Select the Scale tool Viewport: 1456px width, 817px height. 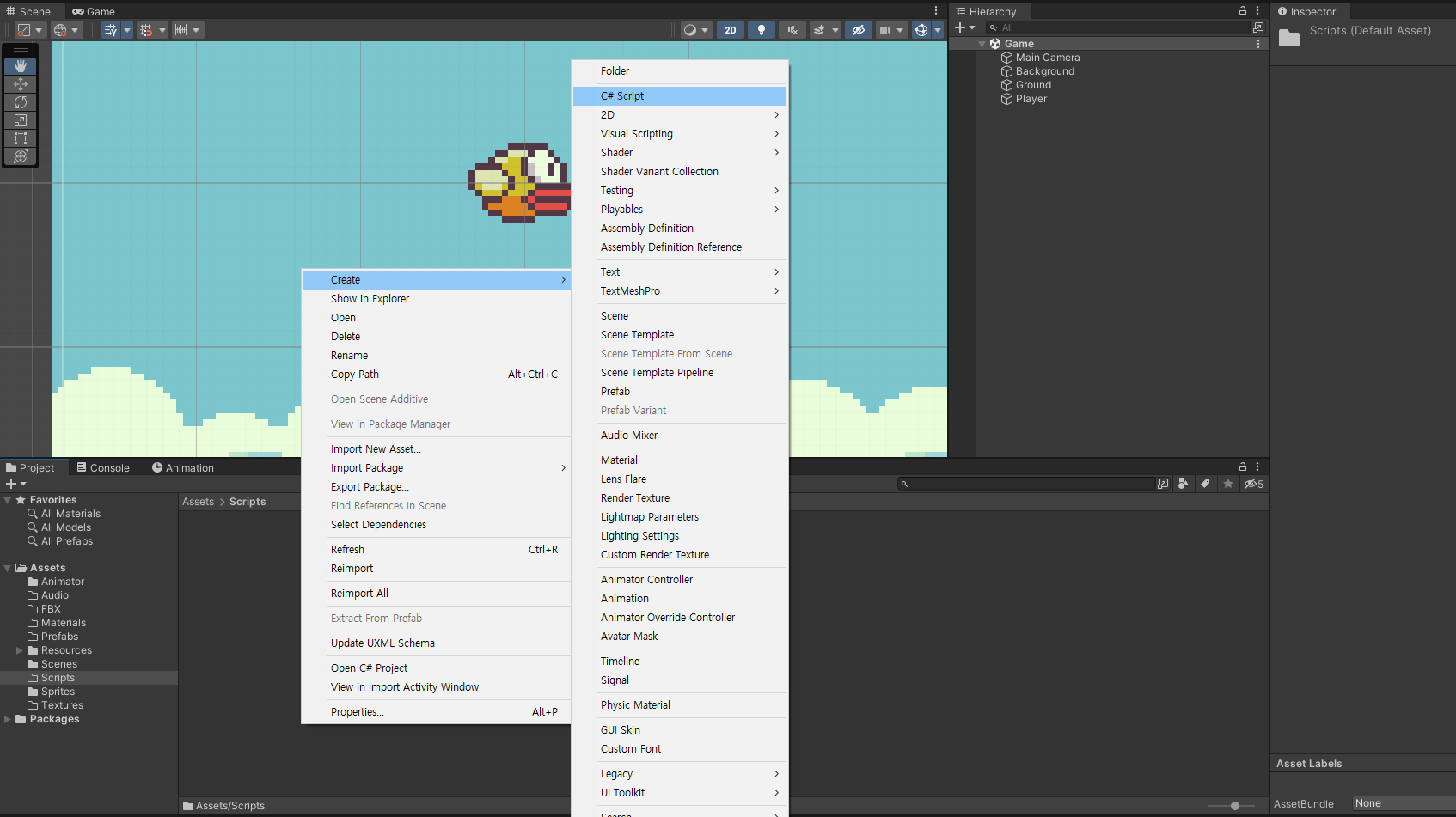(x=21, y=120)
